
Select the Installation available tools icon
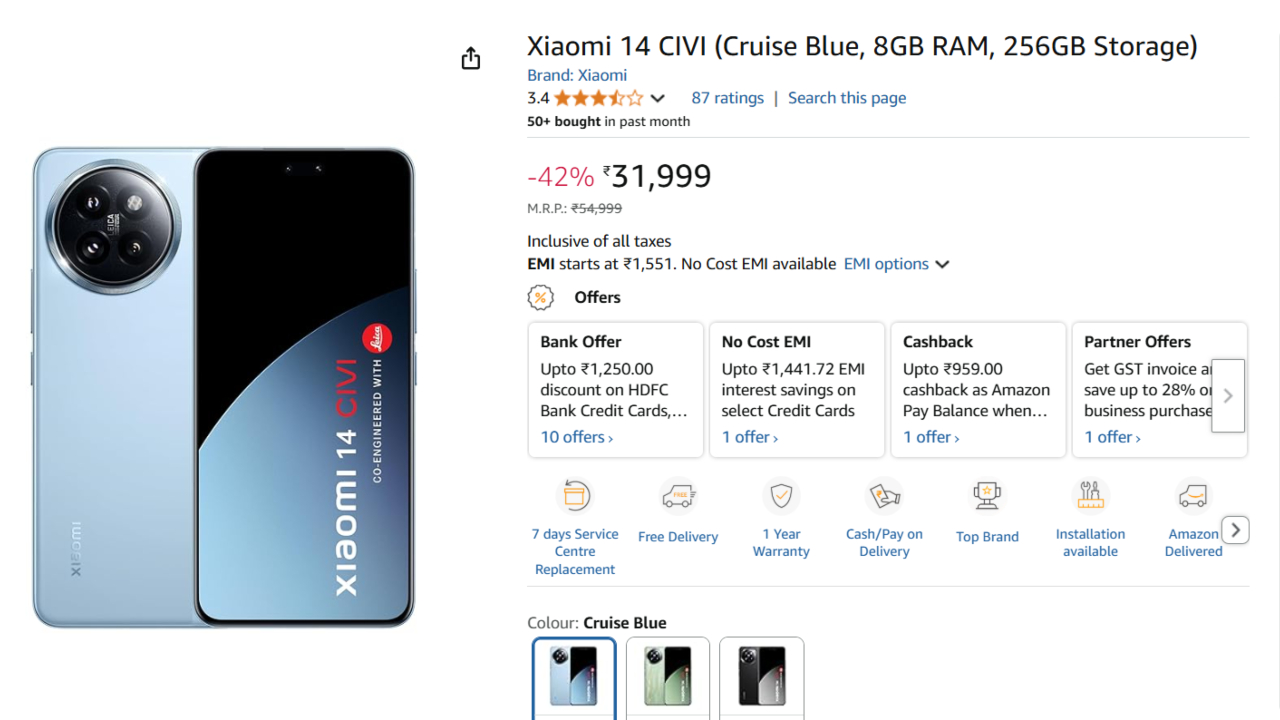1090,496
